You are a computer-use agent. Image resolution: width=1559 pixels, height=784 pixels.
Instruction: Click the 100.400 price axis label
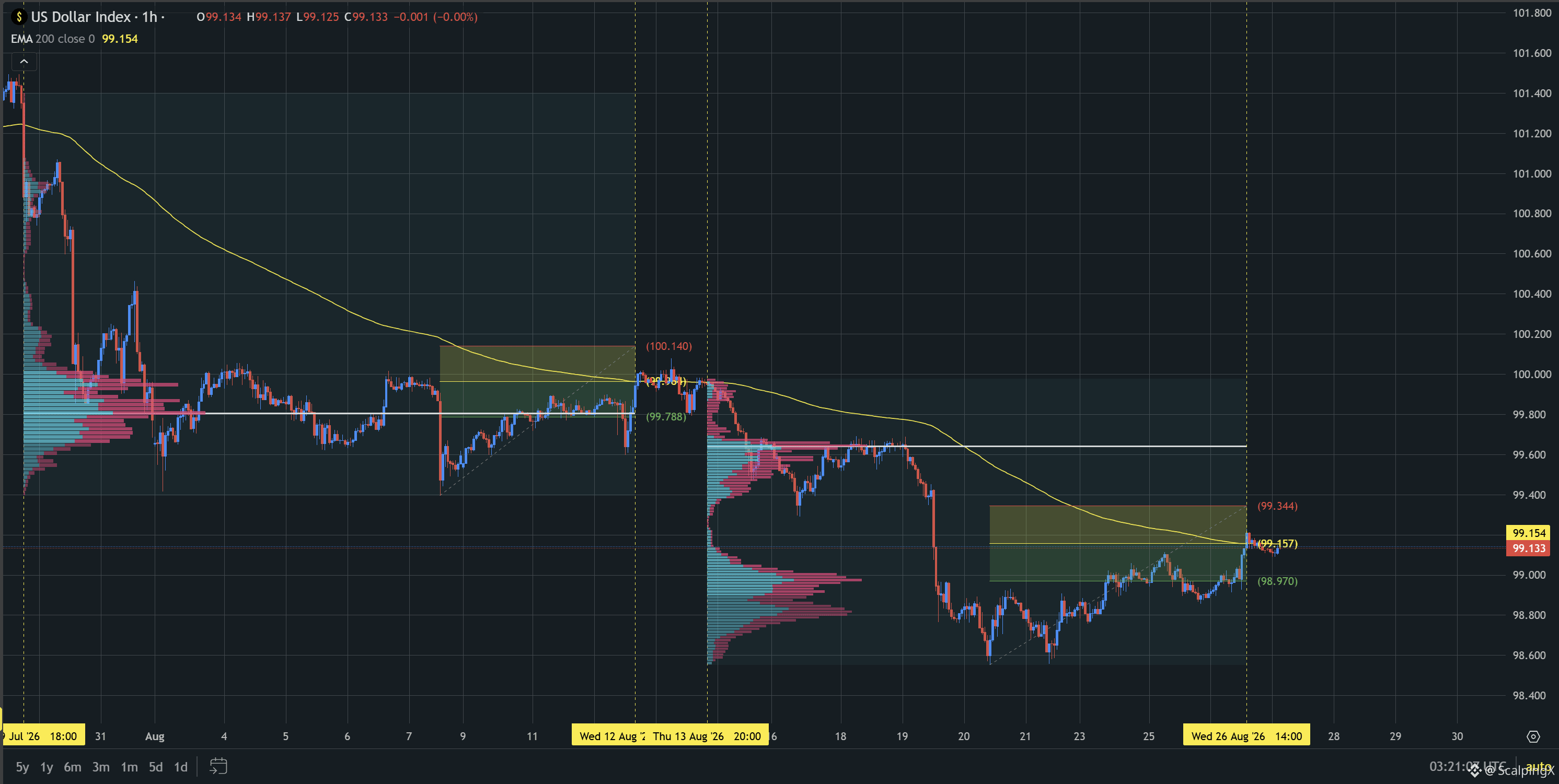[1532, 294]
